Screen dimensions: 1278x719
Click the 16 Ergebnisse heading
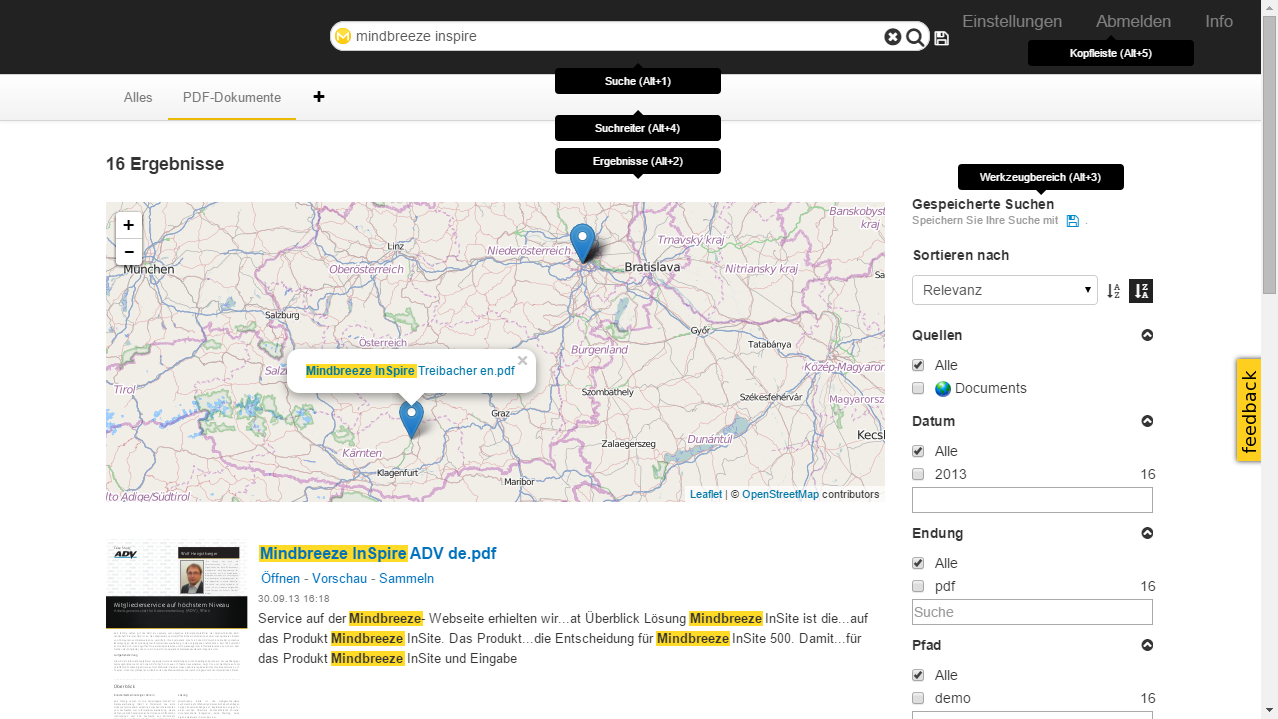coord(165,164)
